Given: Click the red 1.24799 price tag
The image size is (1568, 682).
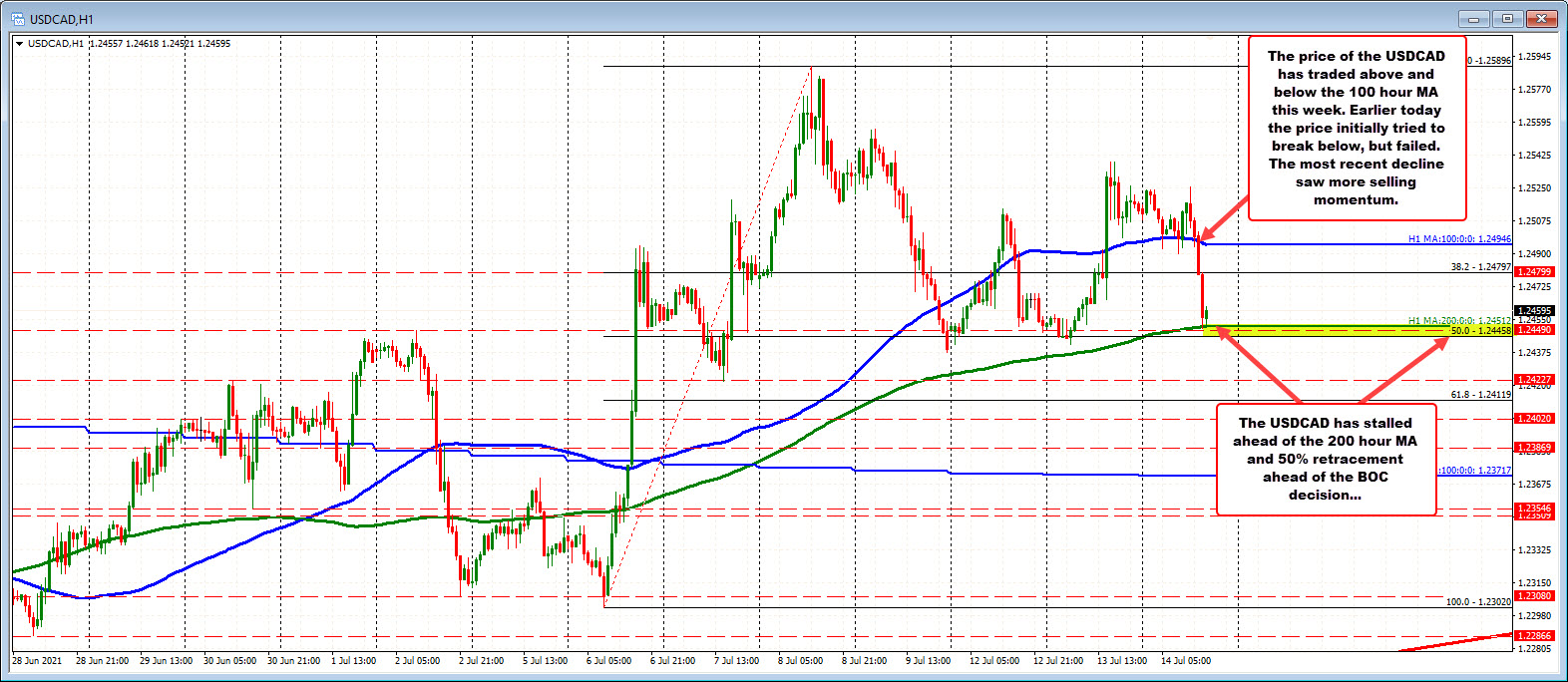Looking at the screenshot, I should [x=1533, y=272].
